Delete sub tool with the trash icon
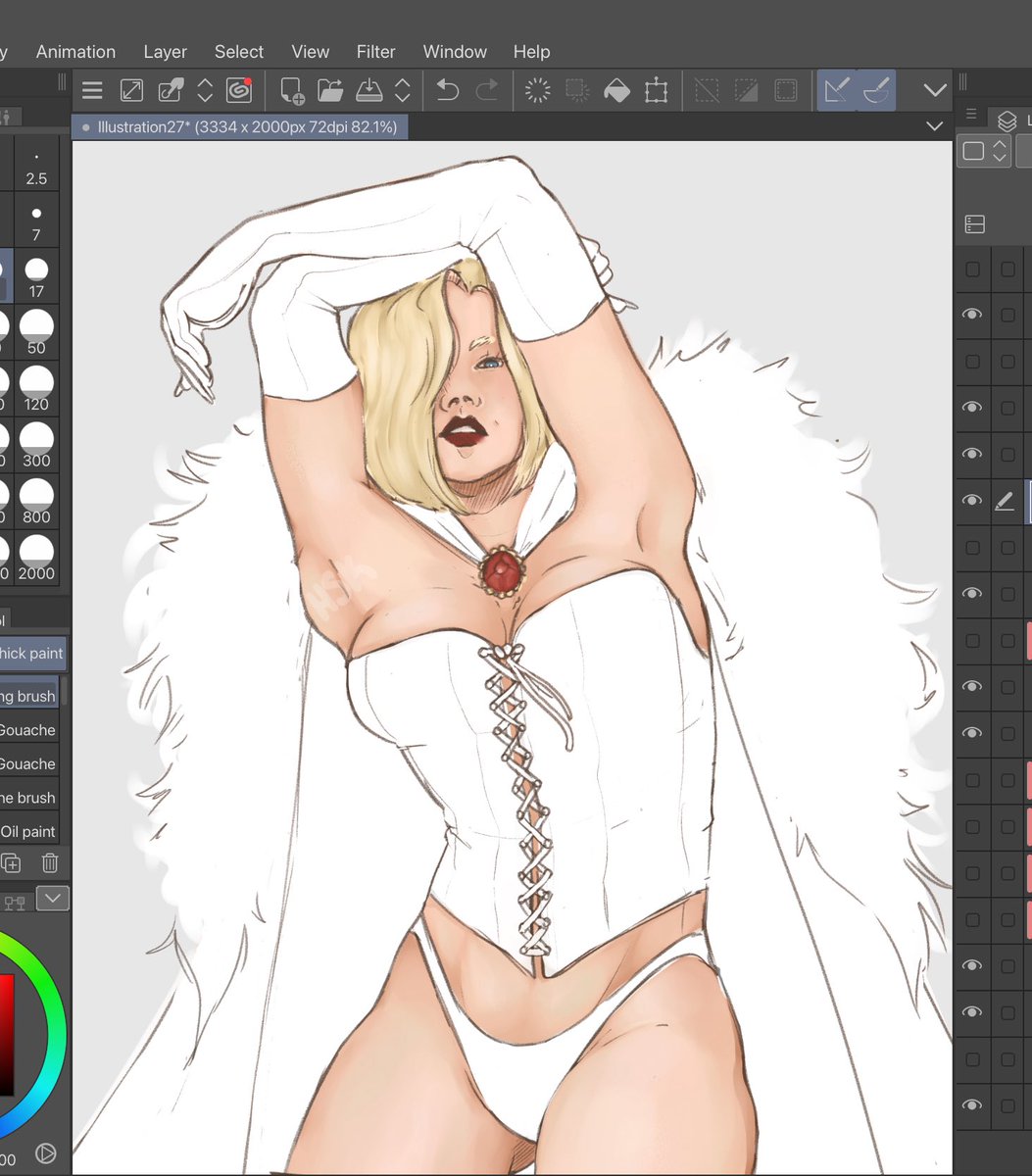 [50, 863]
